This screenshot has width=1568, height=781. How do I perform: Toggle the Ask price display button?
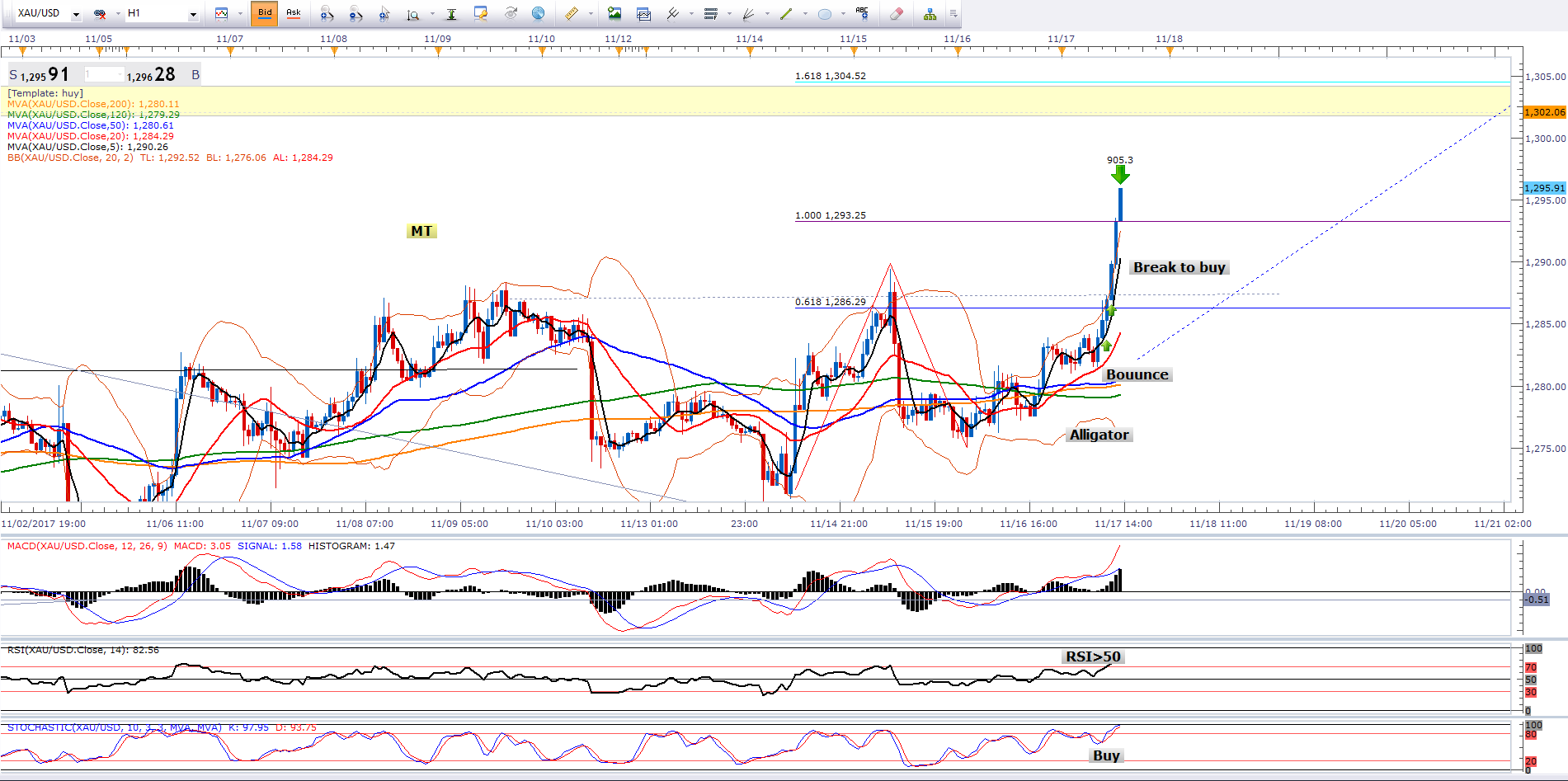(293, 13)
